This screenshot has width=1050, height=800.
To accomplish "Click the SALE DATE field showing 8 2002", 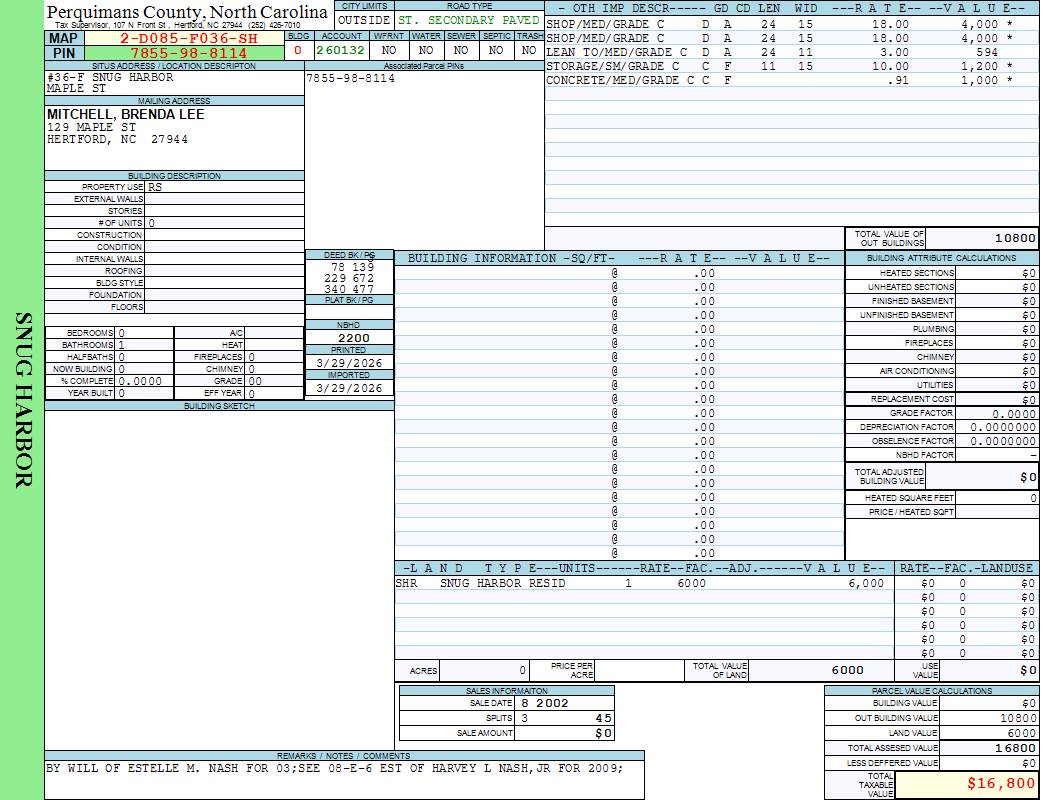I will [564, 703].
